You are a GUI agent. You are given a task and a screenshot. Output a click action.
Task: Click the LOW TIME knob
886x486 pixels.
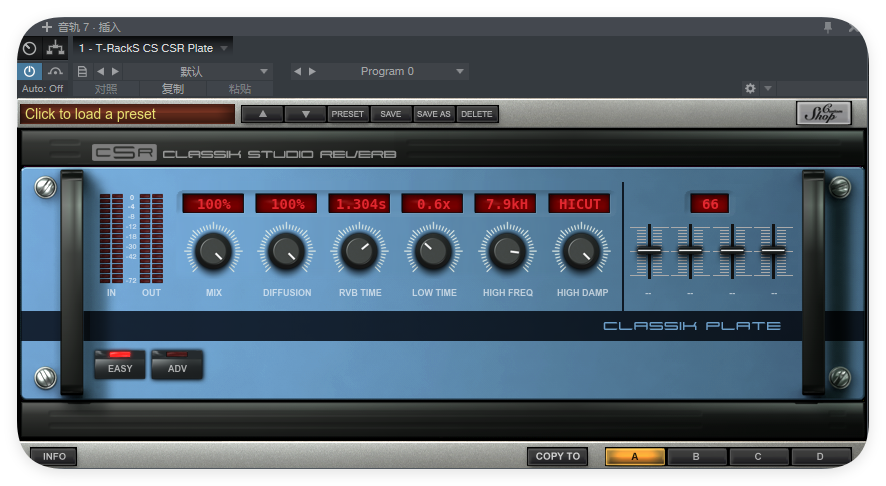coord(433,251)
